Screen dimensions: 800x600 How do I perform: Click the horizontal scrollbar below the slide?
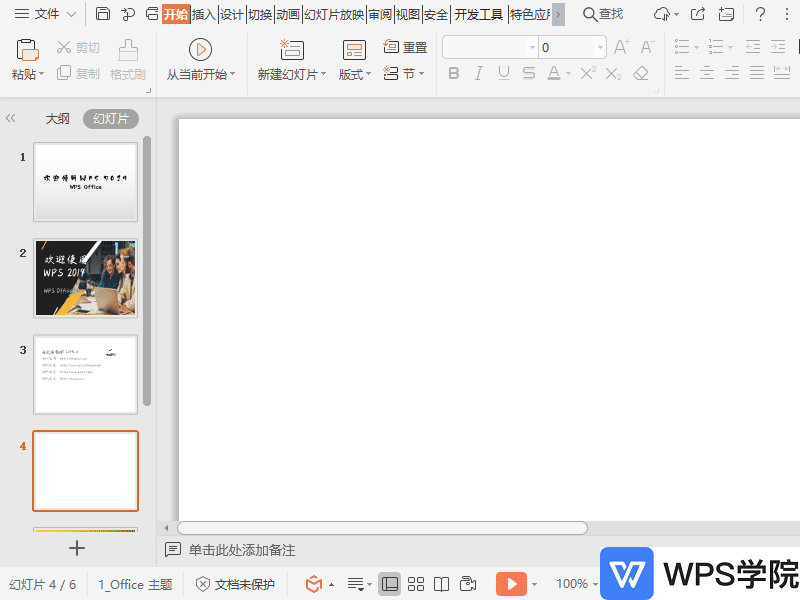coord(382,528)
